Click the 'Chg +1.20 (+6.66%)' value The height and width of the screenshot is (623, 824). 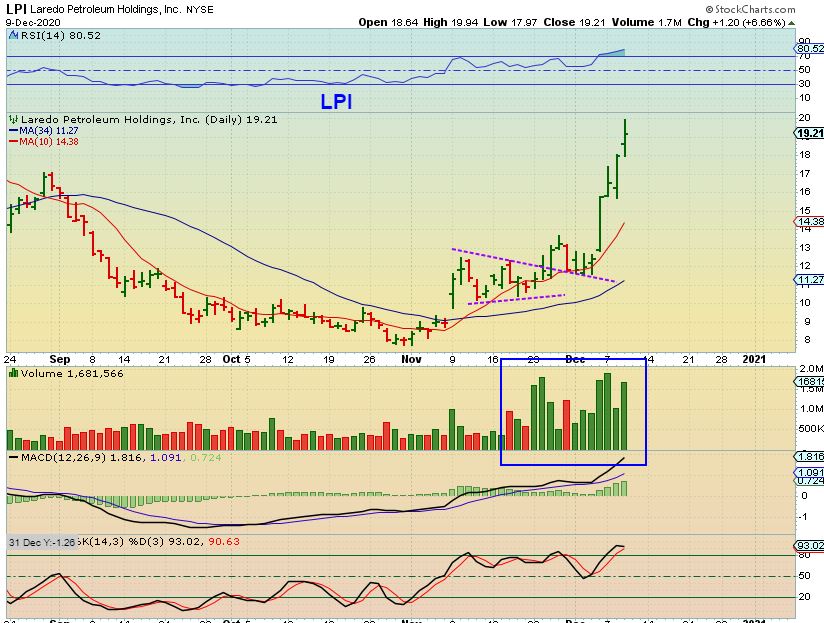[736, 23]
